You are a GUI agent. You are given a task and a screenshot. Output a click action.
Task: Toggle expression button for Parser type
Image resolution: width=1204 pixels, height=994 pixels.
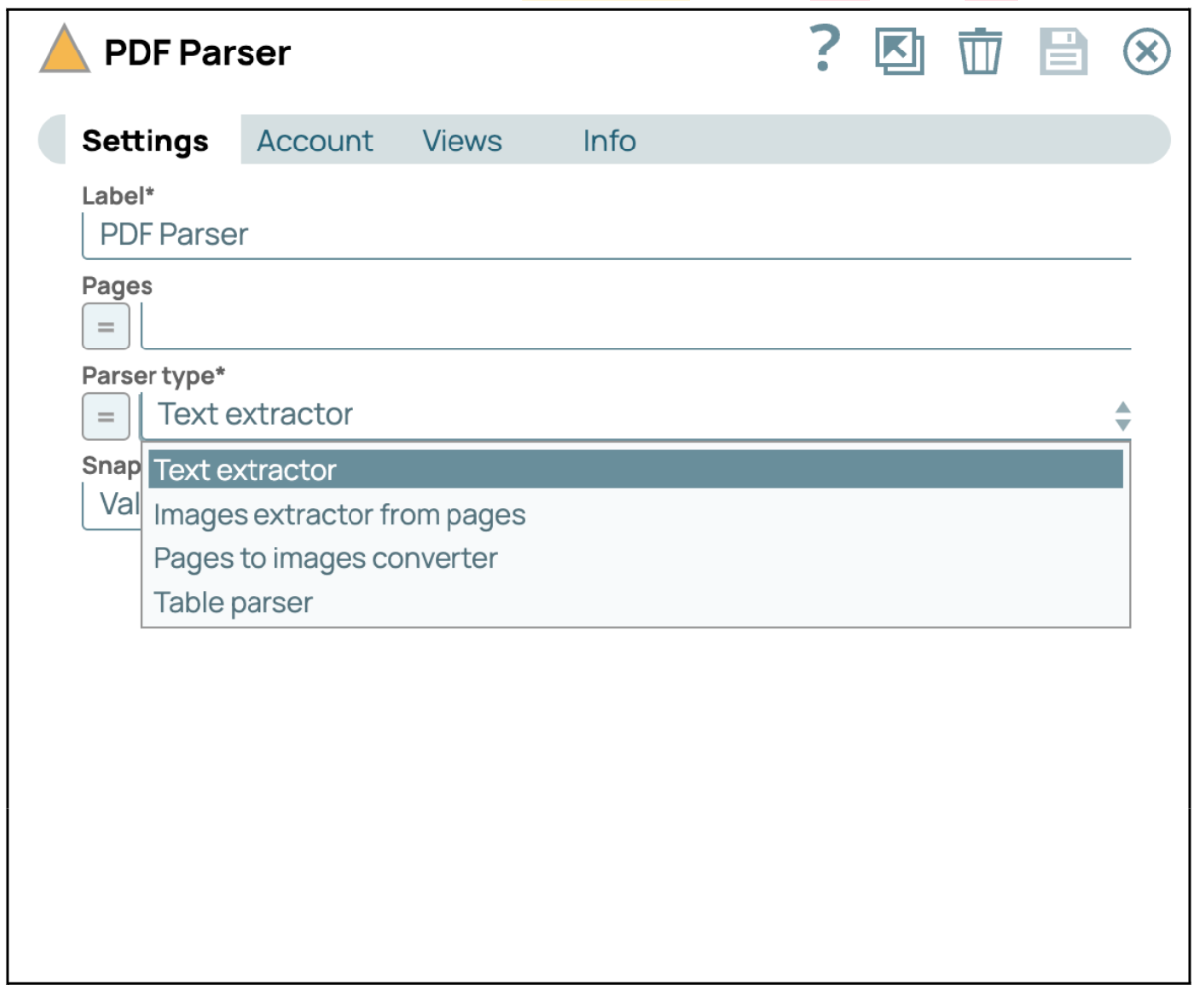[x=106, y=416]
